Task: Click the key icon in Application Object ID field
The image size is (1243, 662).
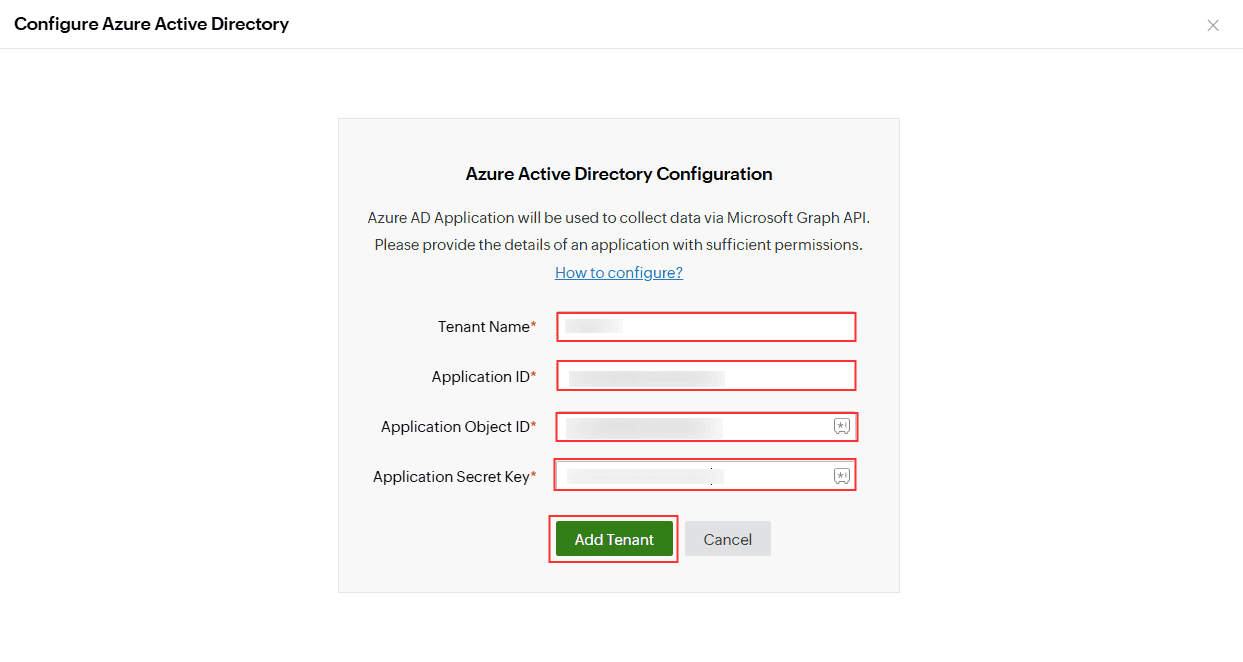Action: click(x=841, y=427)
